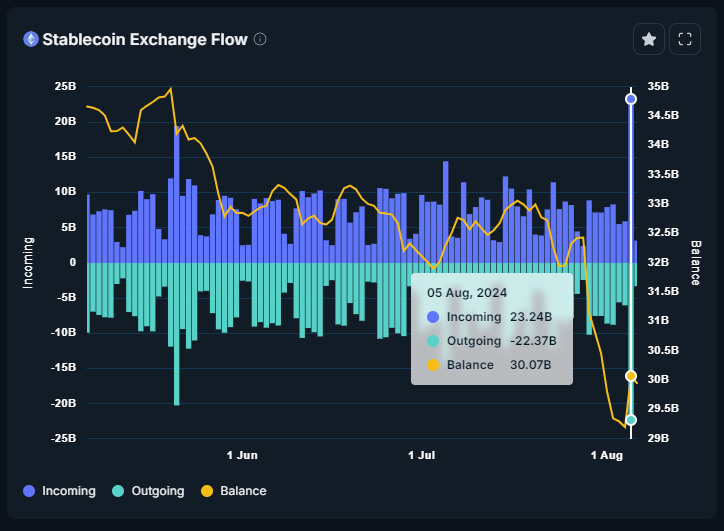Toggle the Outgoing series in legend
The height and width of the screenshot is (531, 724).
coord(148,491)
